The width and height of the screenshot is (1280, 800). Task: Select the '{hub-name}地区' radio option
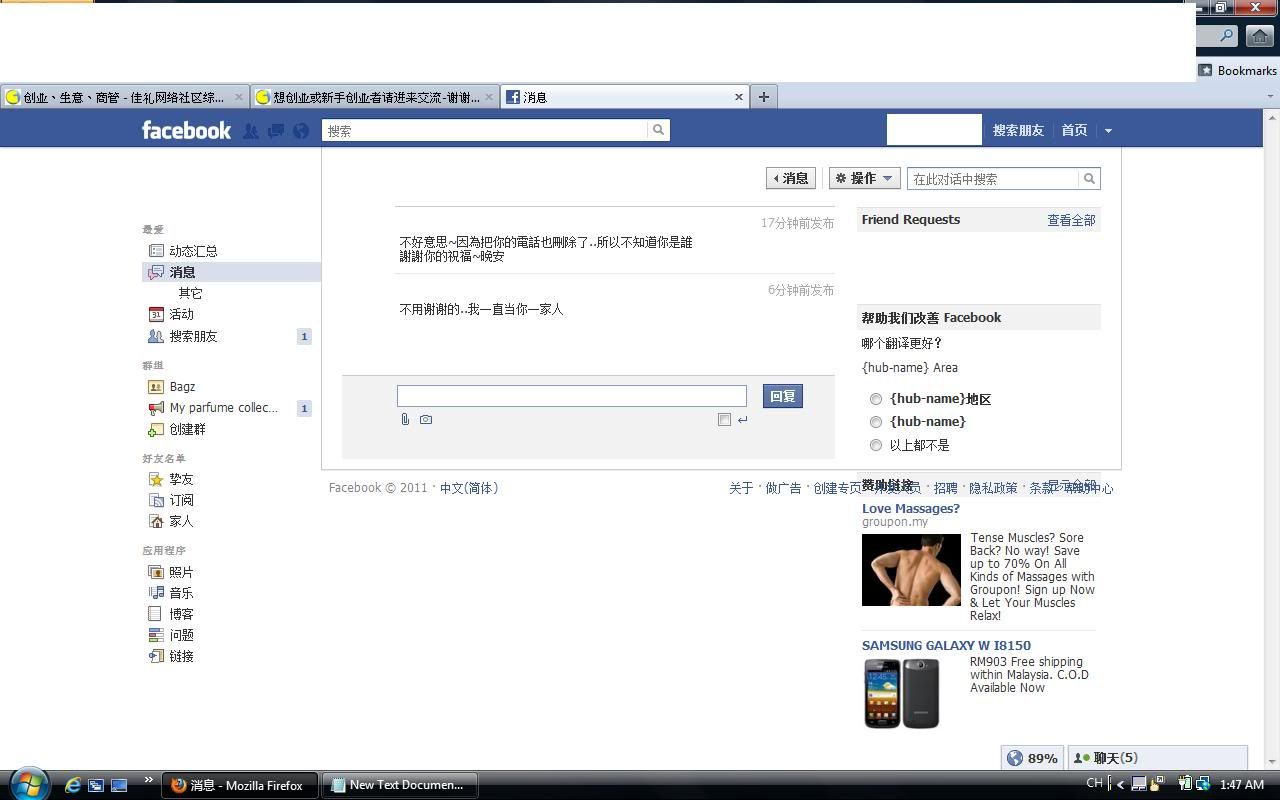(x=876, y=399)
